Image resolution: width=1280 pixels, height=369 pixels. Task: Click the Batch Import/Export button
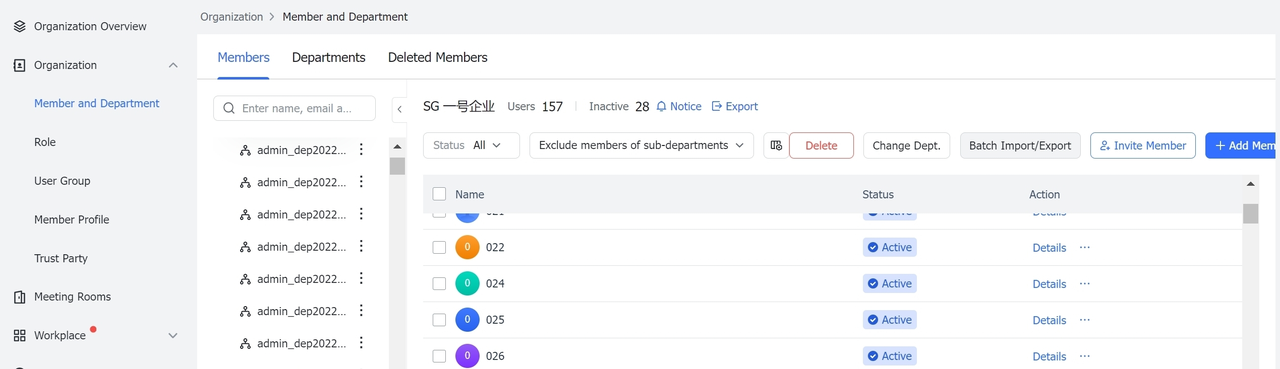click(1020, 145)
